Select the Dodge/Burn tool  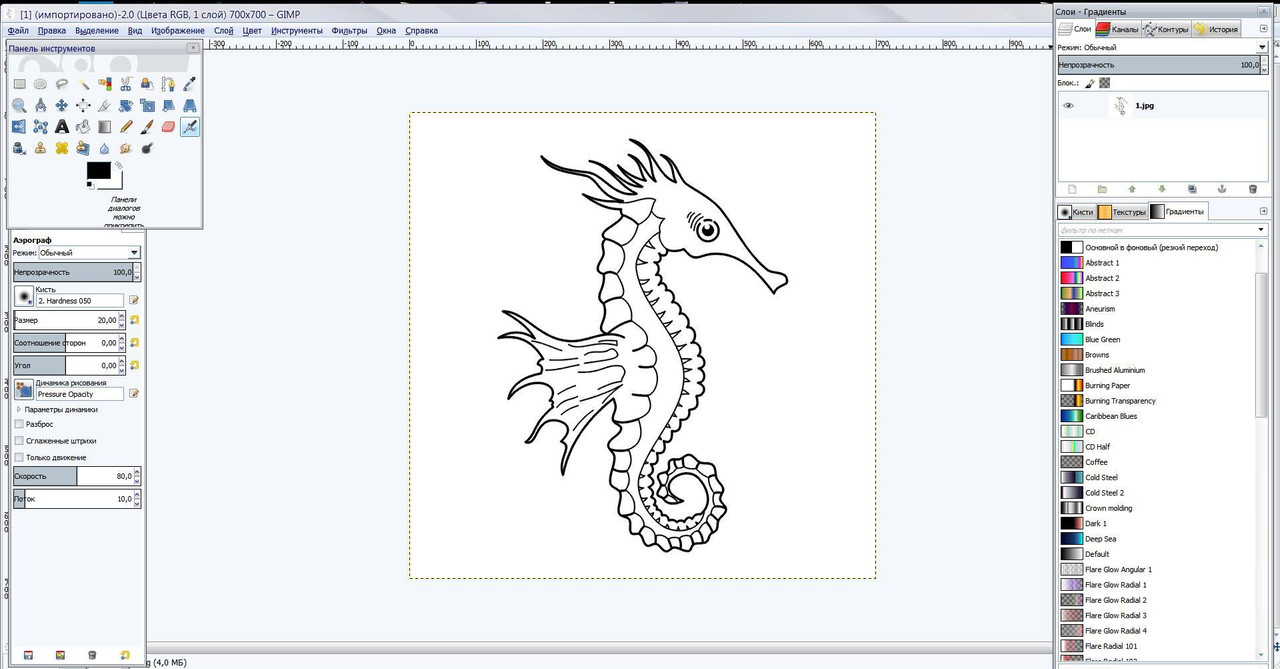(x=147, y=148)
